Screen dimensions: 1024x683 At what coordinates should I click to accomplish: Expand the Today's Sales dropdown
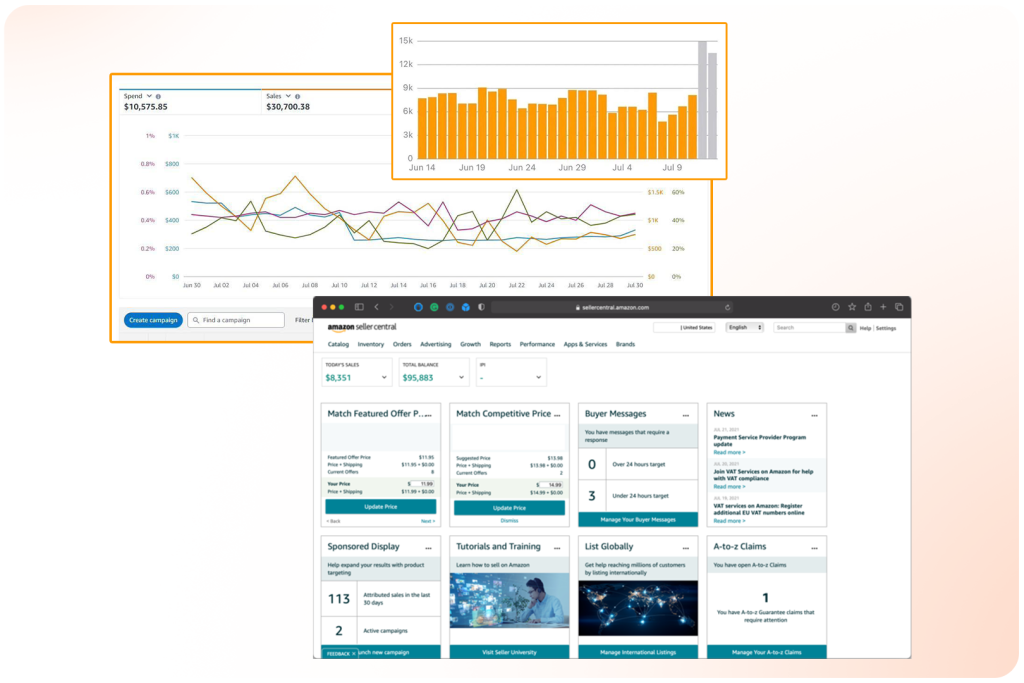[x=385, y=378]
